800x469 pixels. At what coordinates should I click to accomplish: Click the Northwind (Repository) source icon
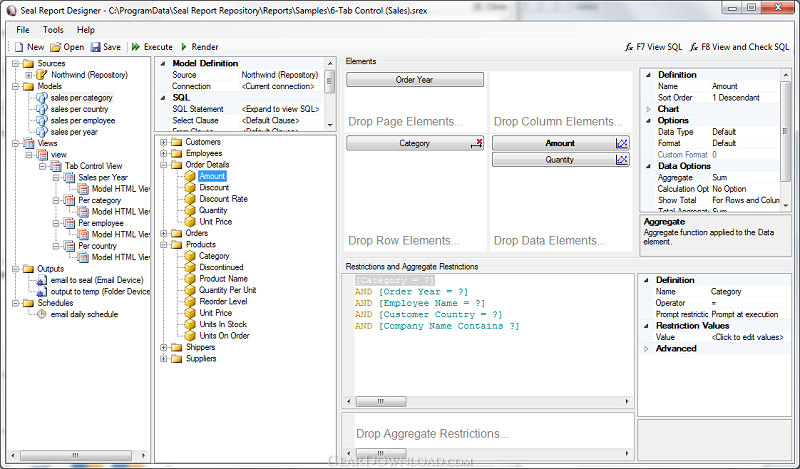pyautogui.click(x=42, y=75)
